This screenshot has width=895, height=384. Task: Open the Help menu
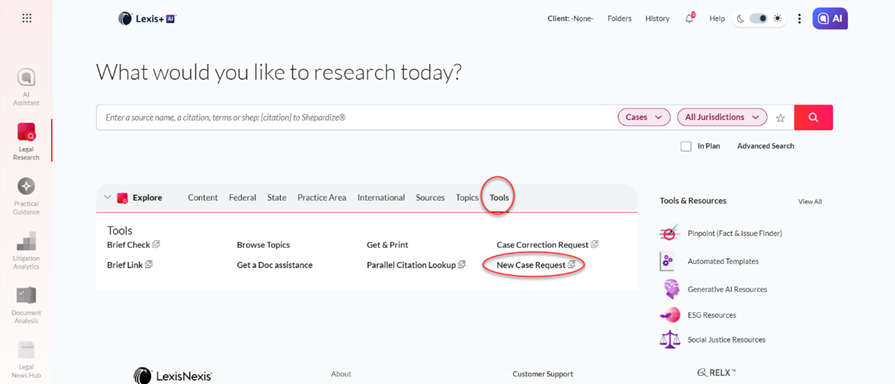coord(717,19)
